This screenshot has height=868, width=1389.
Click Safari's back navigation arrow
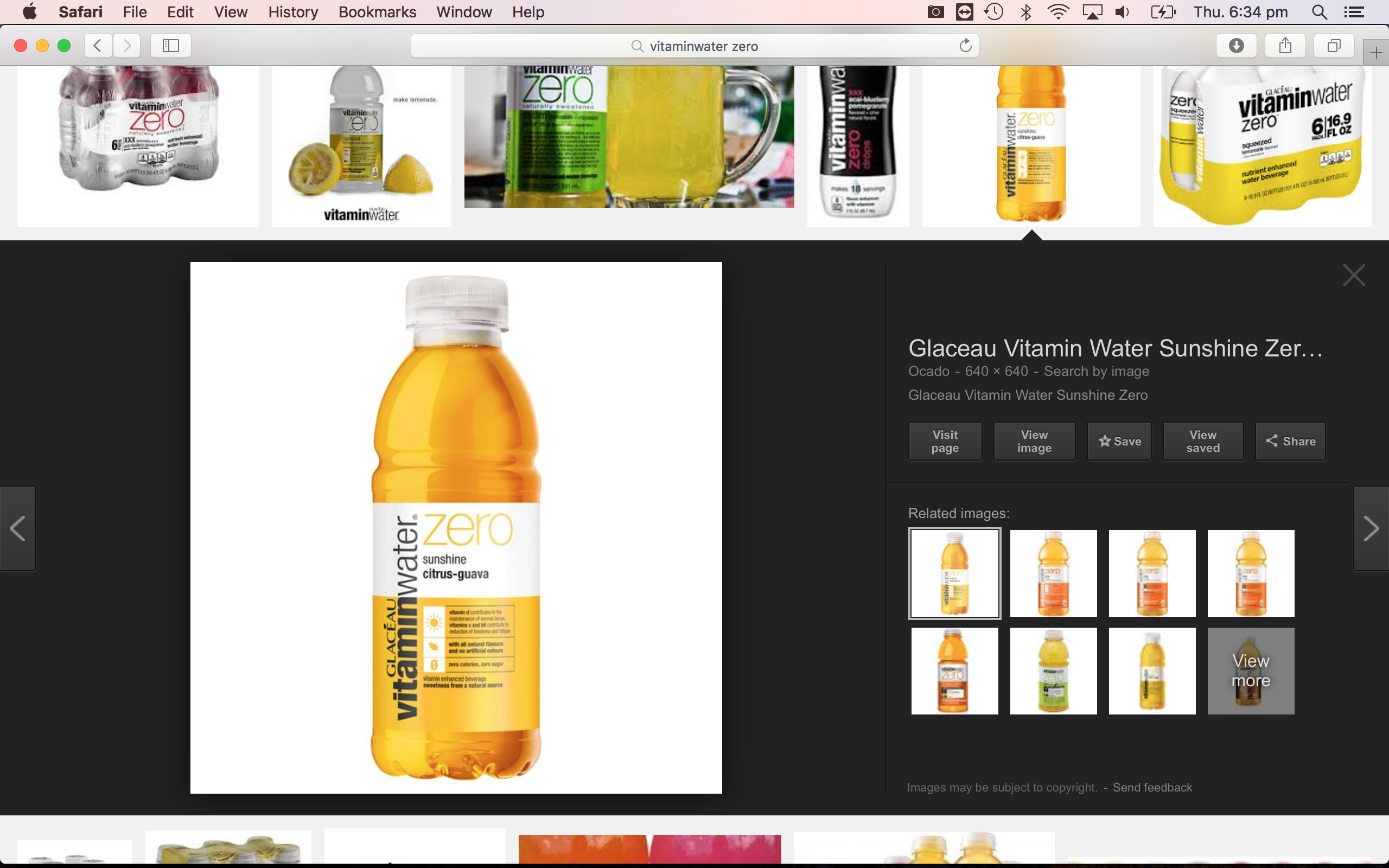(98, 46)
